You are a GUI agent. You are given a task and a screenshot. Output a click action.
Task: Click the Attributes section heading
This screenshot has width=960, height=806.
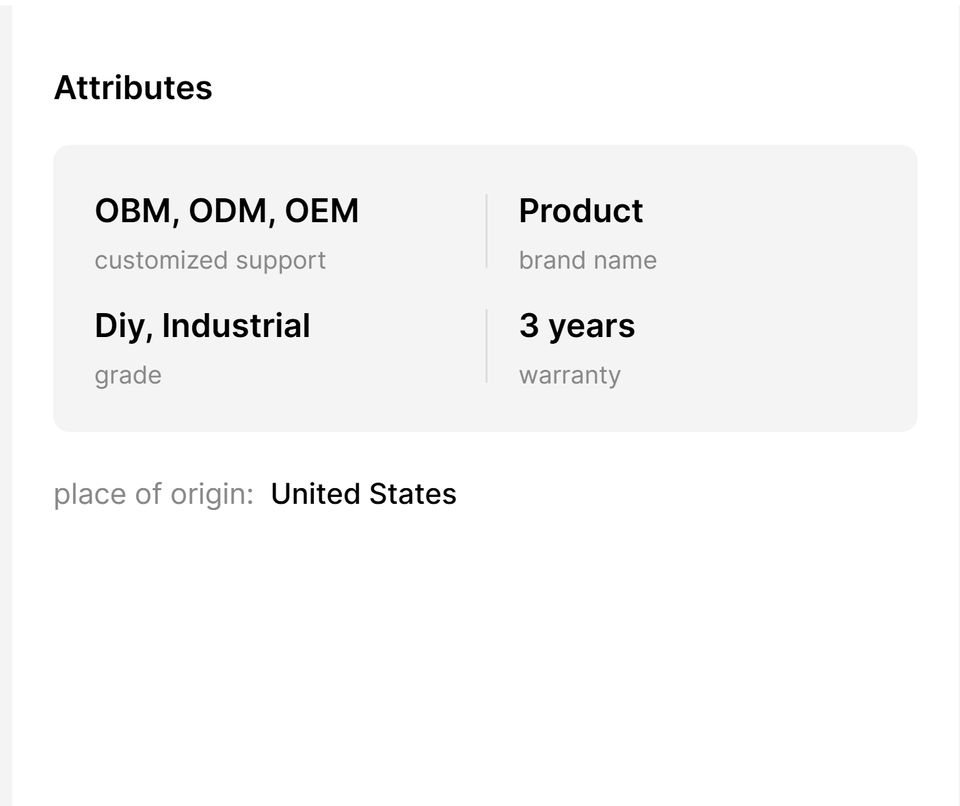tap(133, 88)
